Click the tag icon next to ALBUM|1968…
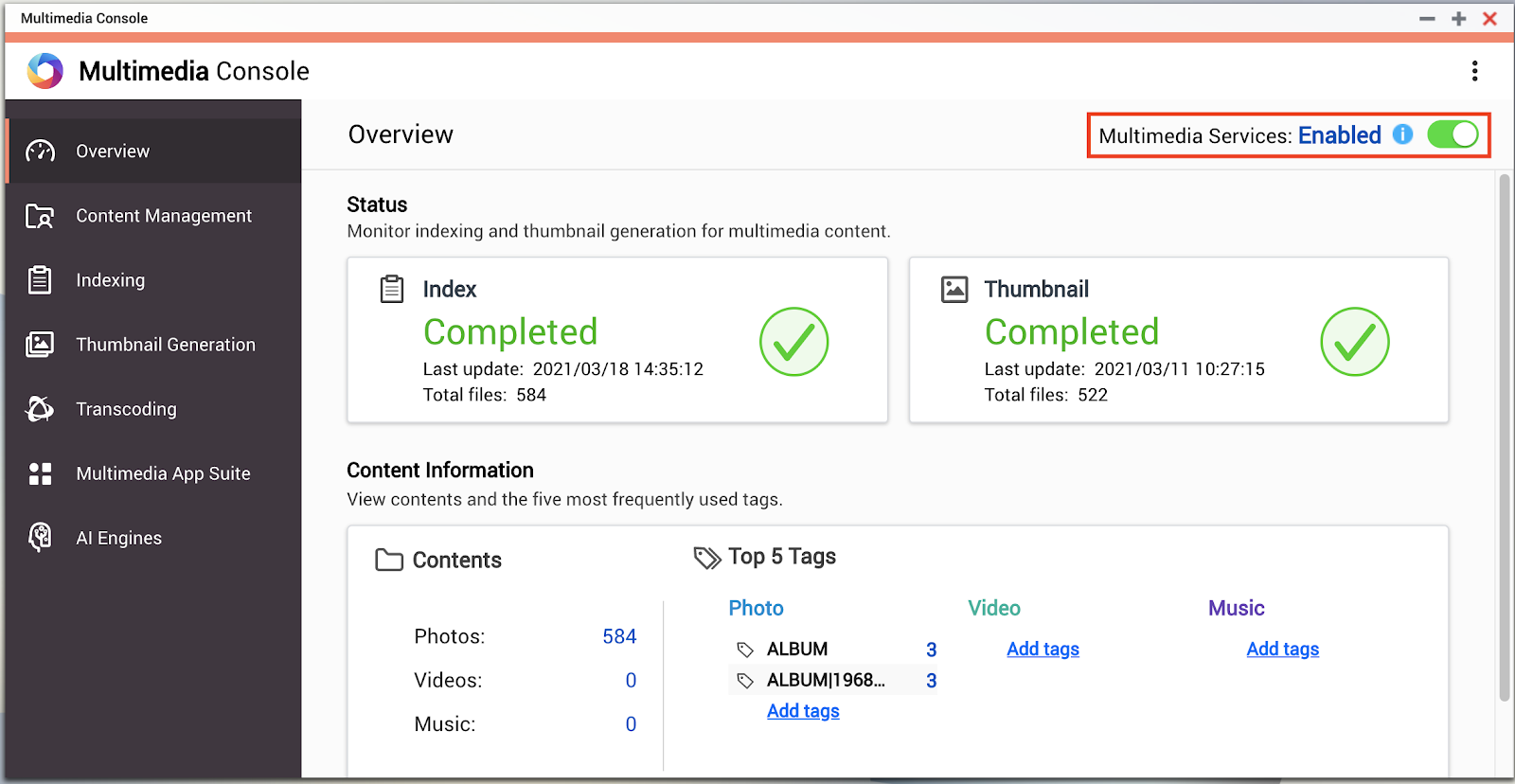This screenshot has height=784, width=1515. click(x=745, y=681)
